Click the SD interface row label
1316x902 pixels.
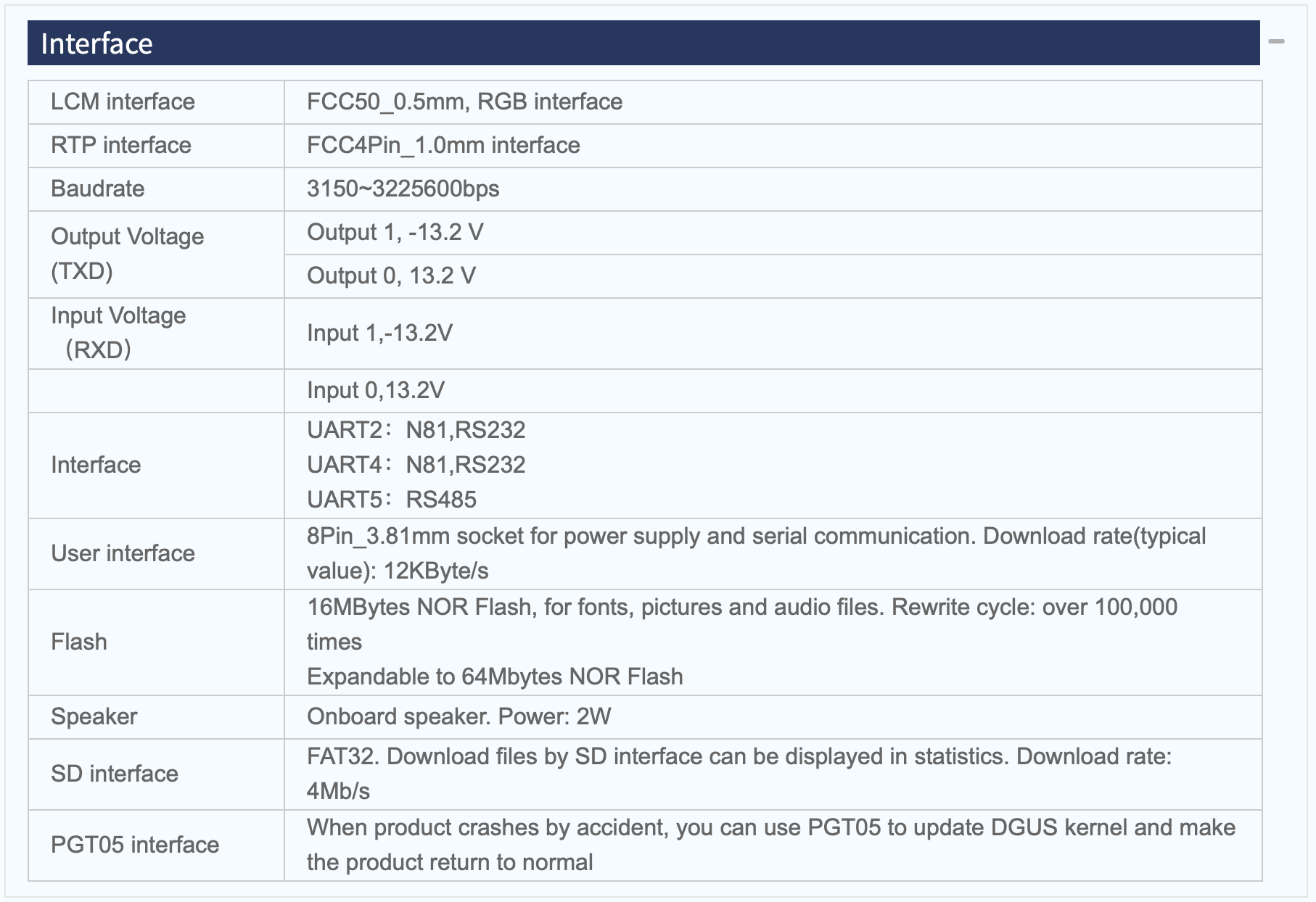(114, 774)
